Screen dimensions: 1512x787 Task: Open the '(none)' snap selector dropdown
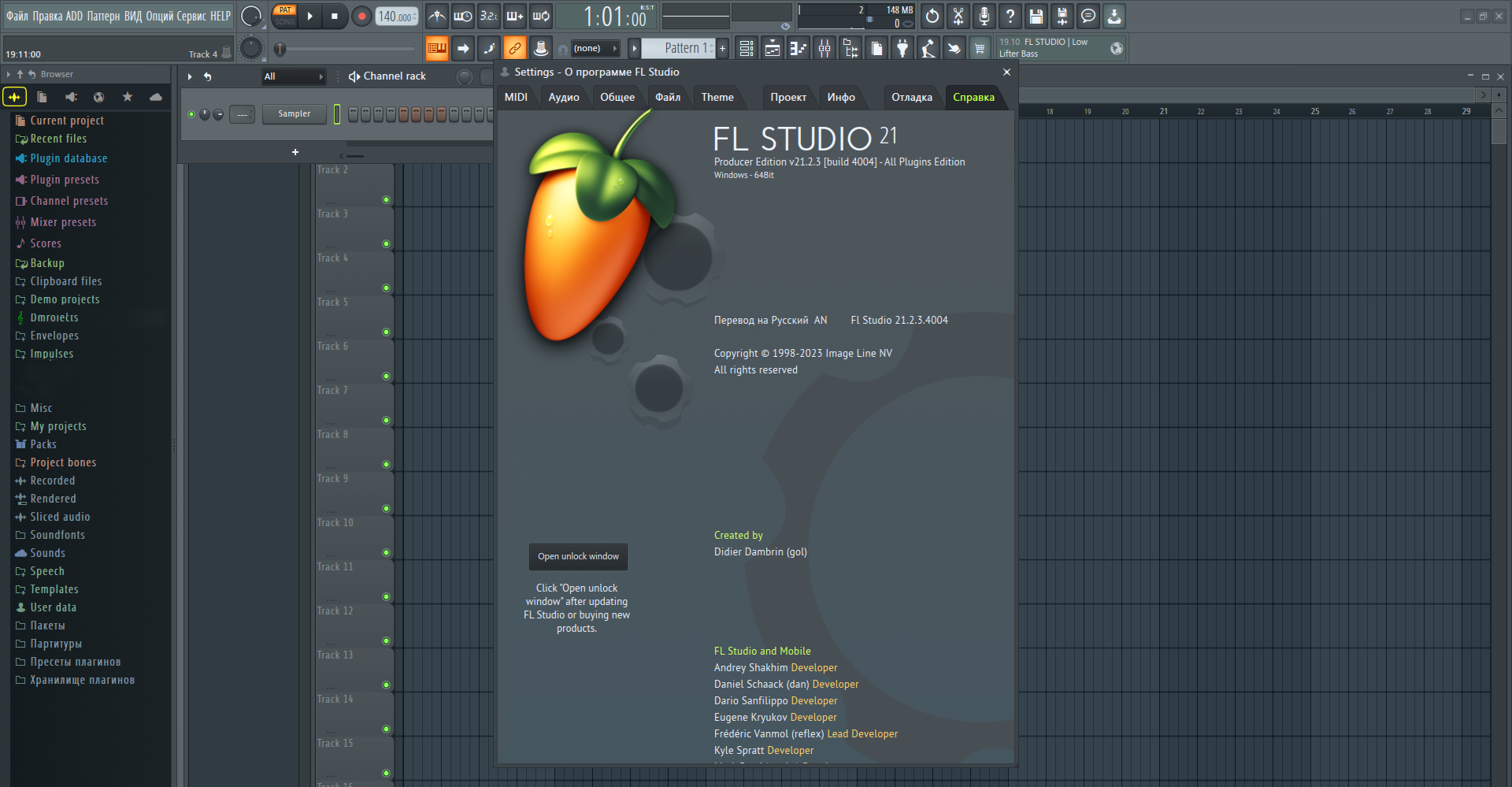pos(595,48)
